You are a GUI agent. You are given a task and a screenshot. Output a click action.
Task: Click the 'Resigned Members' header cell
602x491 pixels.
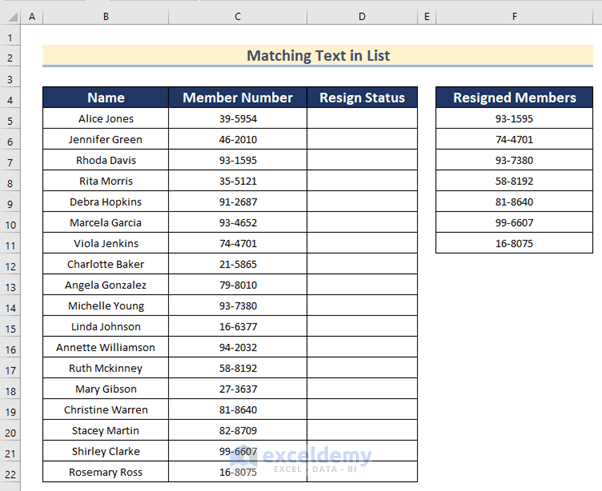(x=514, y=98)
